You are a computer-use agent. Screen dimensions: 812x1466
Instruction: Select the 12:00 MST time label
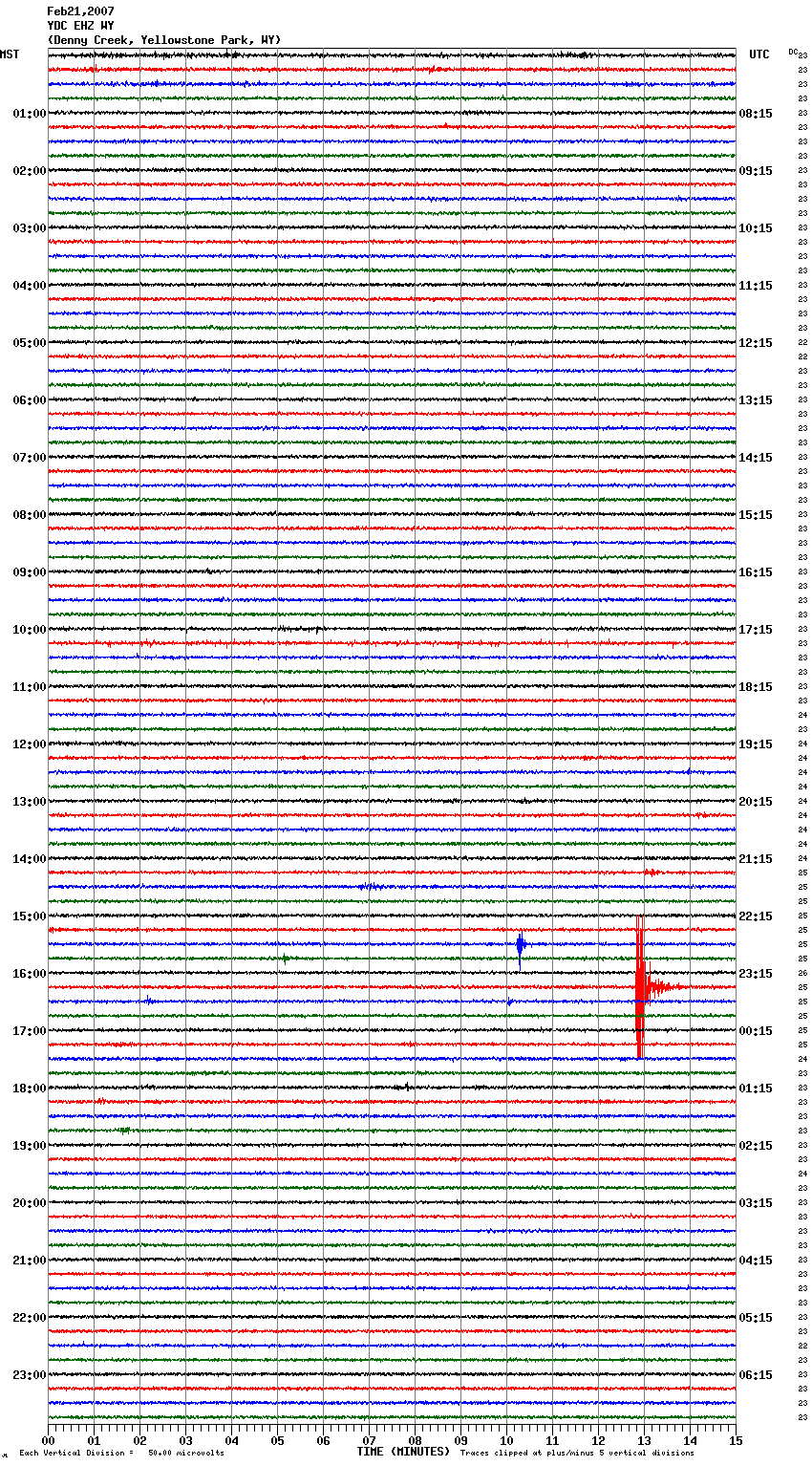[29, 744]
